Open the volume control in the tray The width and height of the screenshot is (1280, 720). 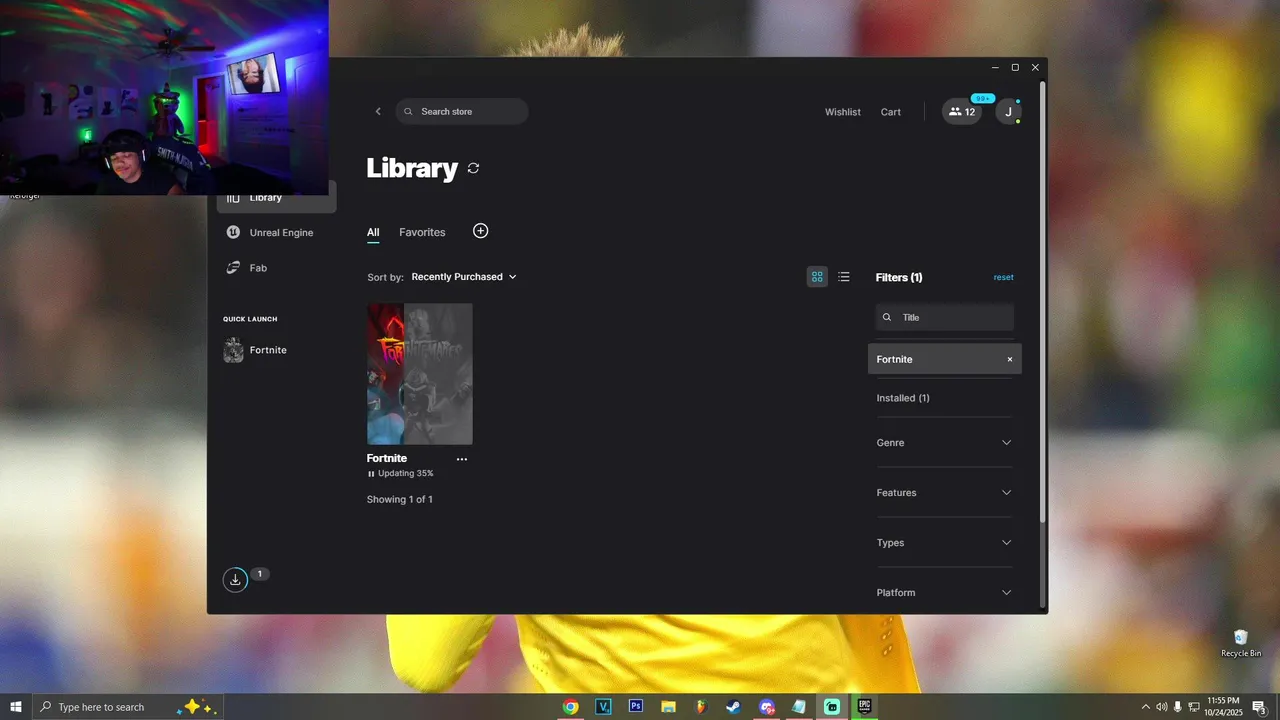(1161, 707)
